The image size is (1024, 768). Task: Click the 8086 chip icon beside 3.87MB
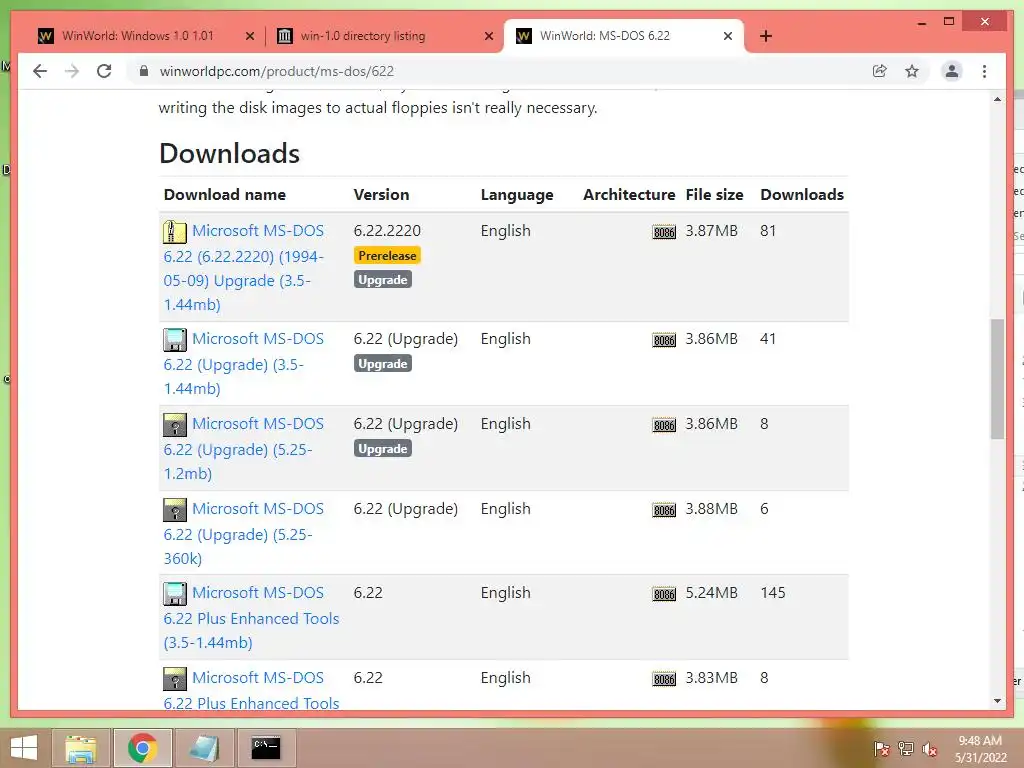click(664, 232)
